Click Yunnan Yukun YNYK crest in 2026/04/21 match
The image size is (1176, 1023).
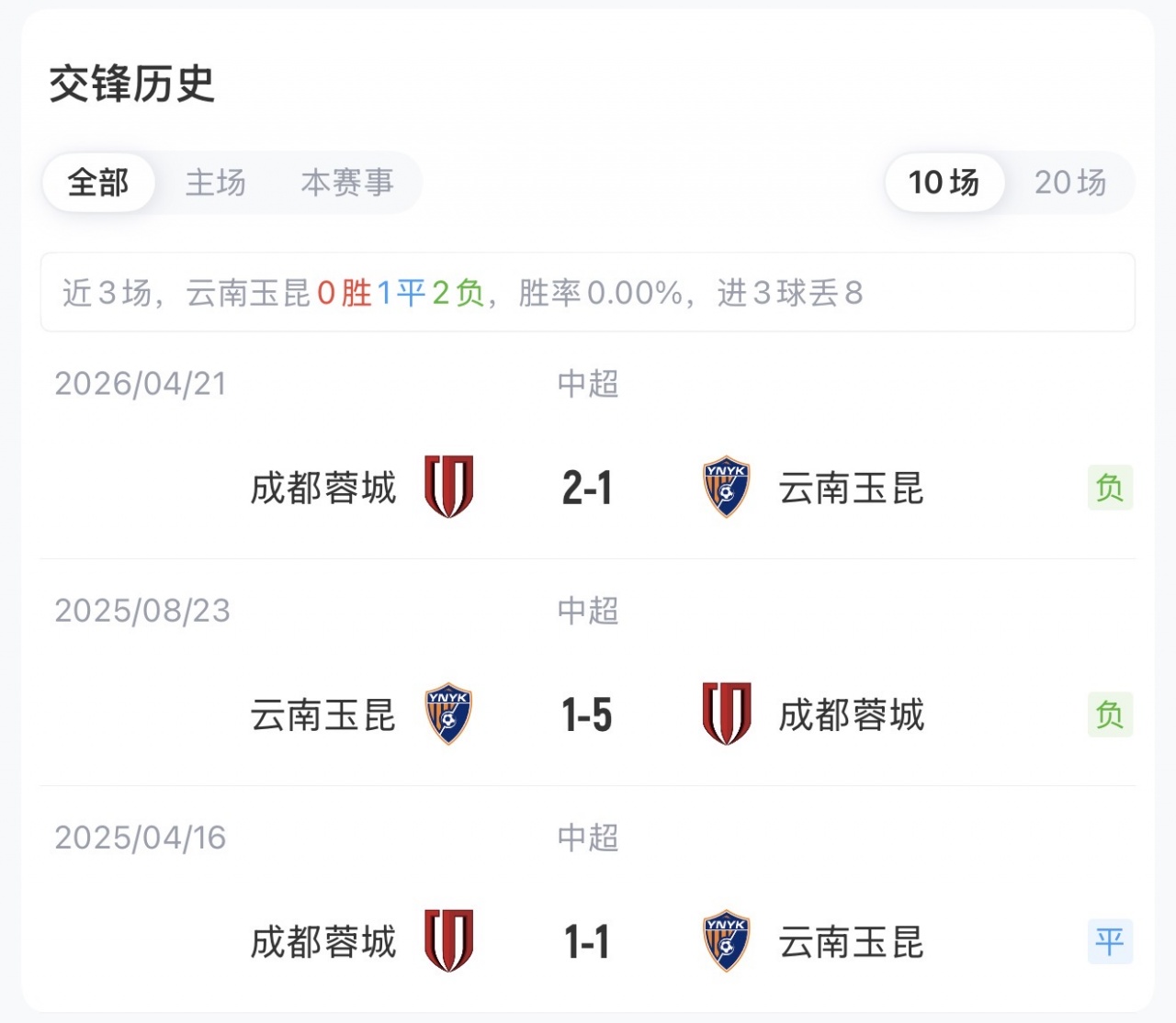point(726,487)
